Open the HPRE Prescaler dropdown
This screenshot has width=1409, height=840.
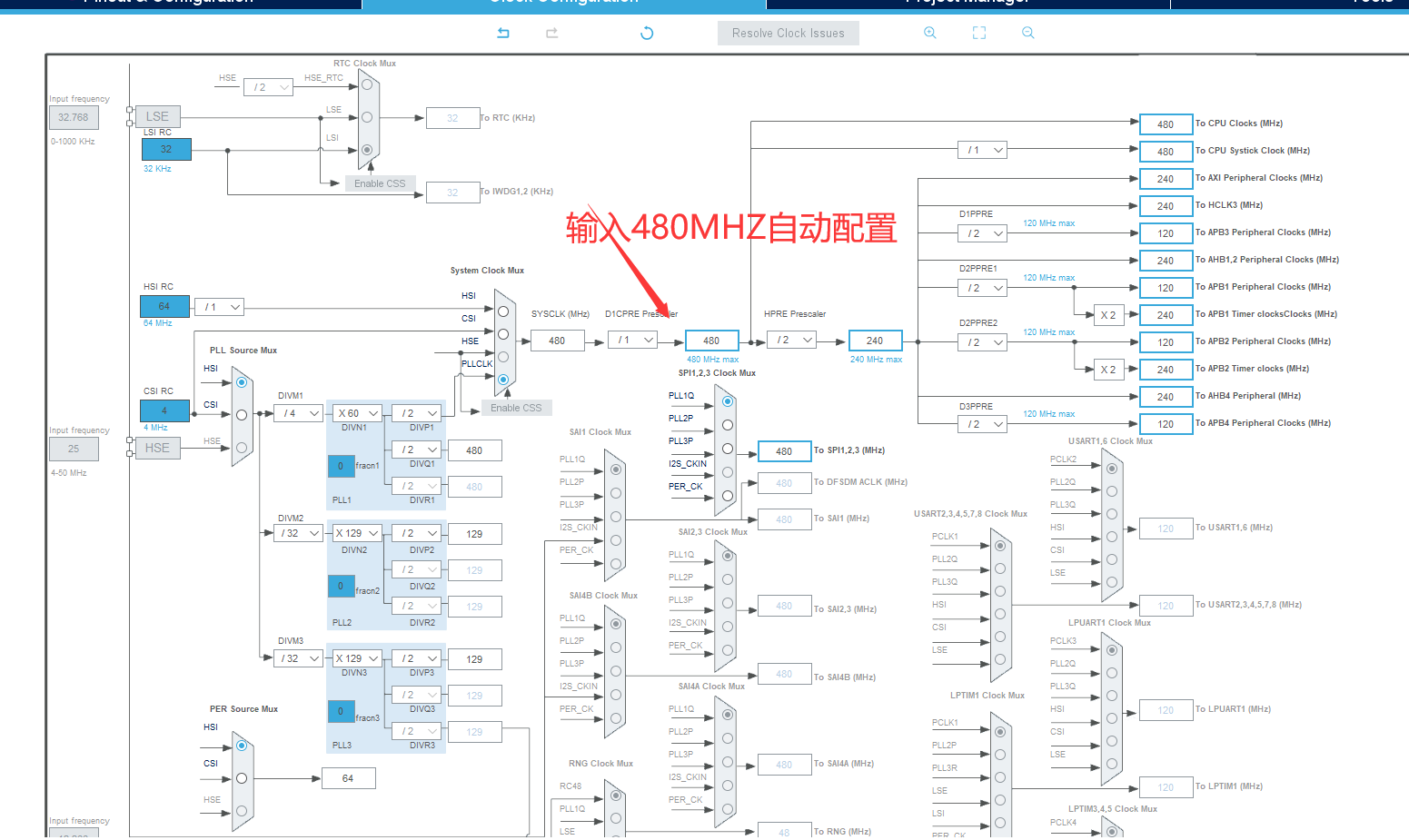(791, 339)
